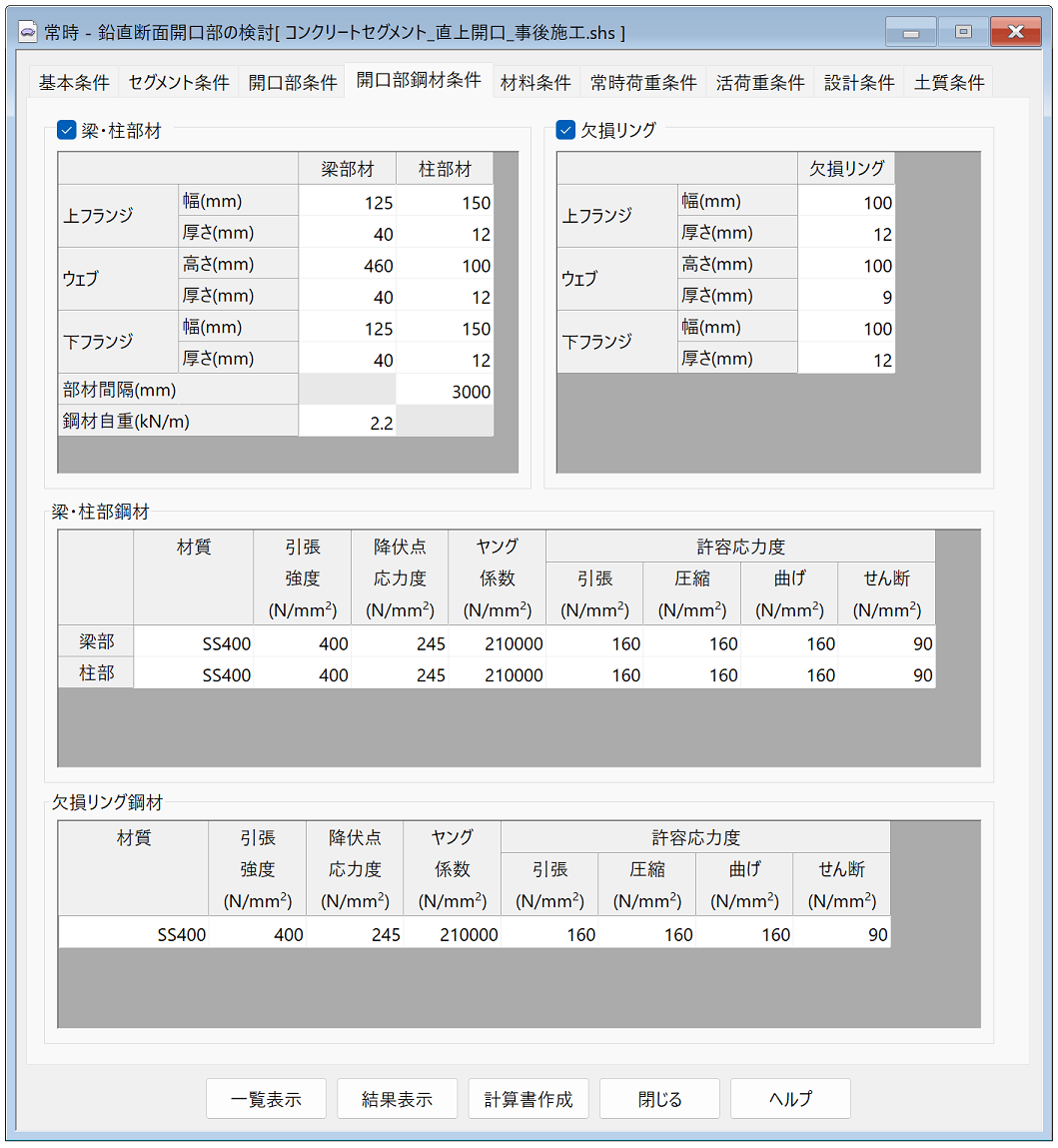This screenshot has width=1058, height=1148.
Task: Click the ヘルプ button
Action: coord(790,1098)
